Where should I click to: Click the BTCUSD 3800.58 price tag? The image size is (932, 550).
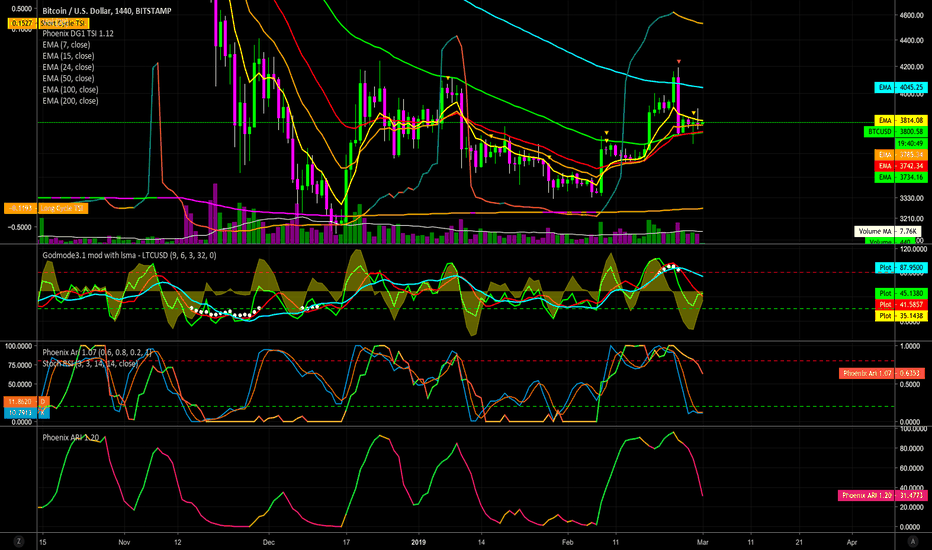tap(895, 131)
